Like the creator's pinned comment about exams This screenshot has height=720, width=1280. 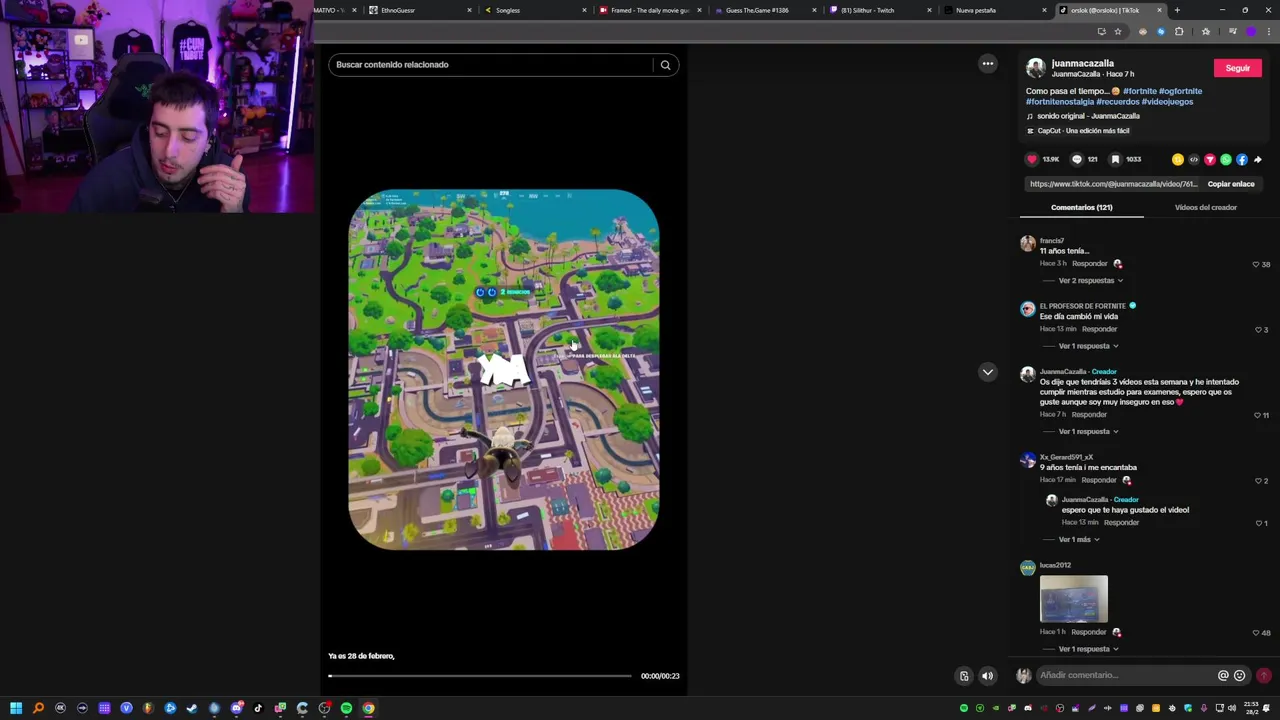(1258, 415)
